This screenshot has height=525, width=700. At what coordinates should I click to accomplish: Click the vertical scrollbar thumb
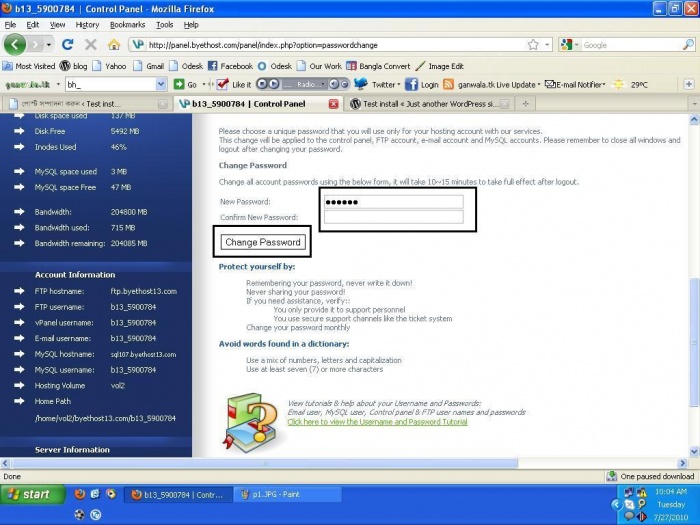click(694, 342)
